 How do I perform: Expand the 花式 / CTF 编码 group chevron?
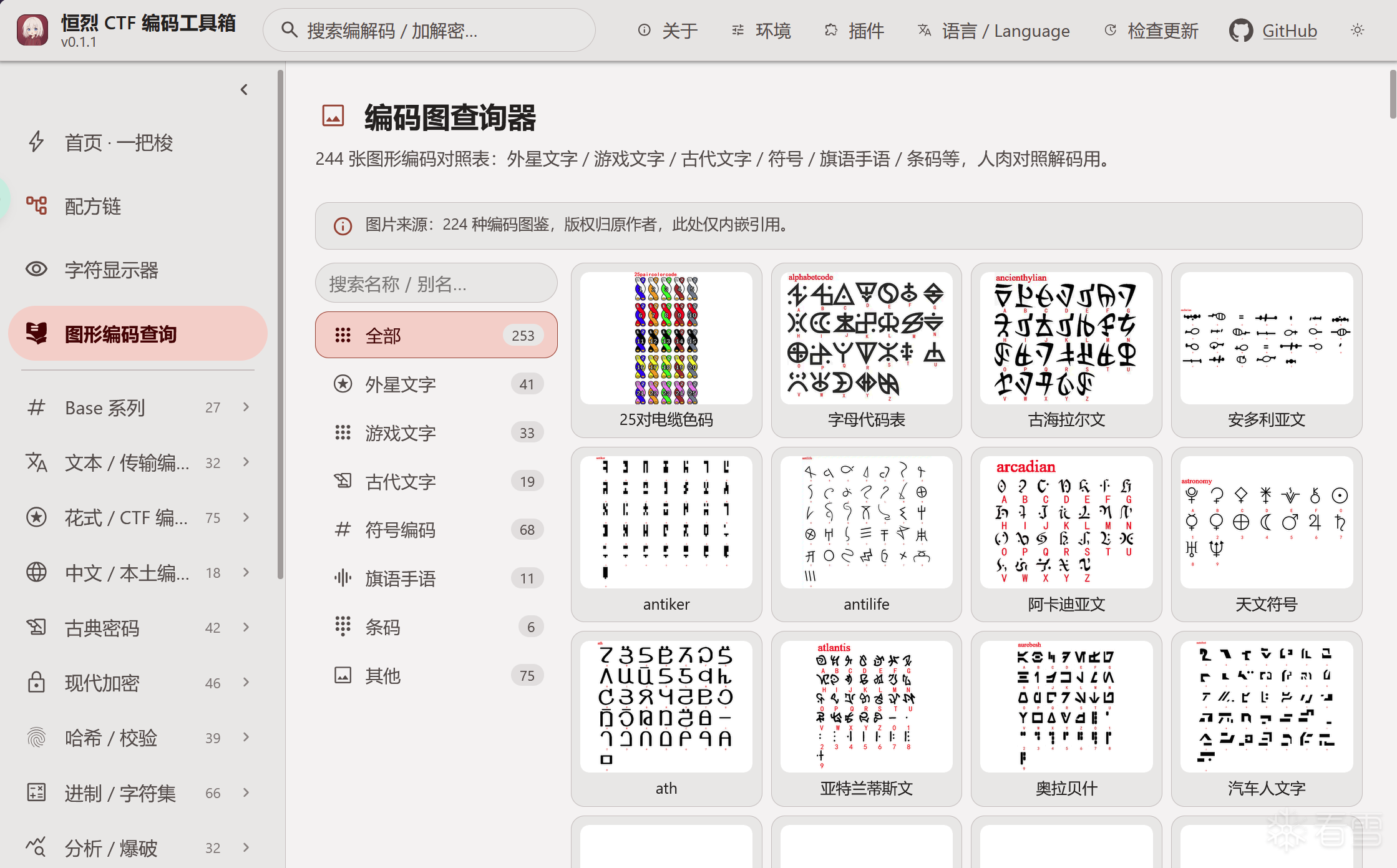(246, 517)
